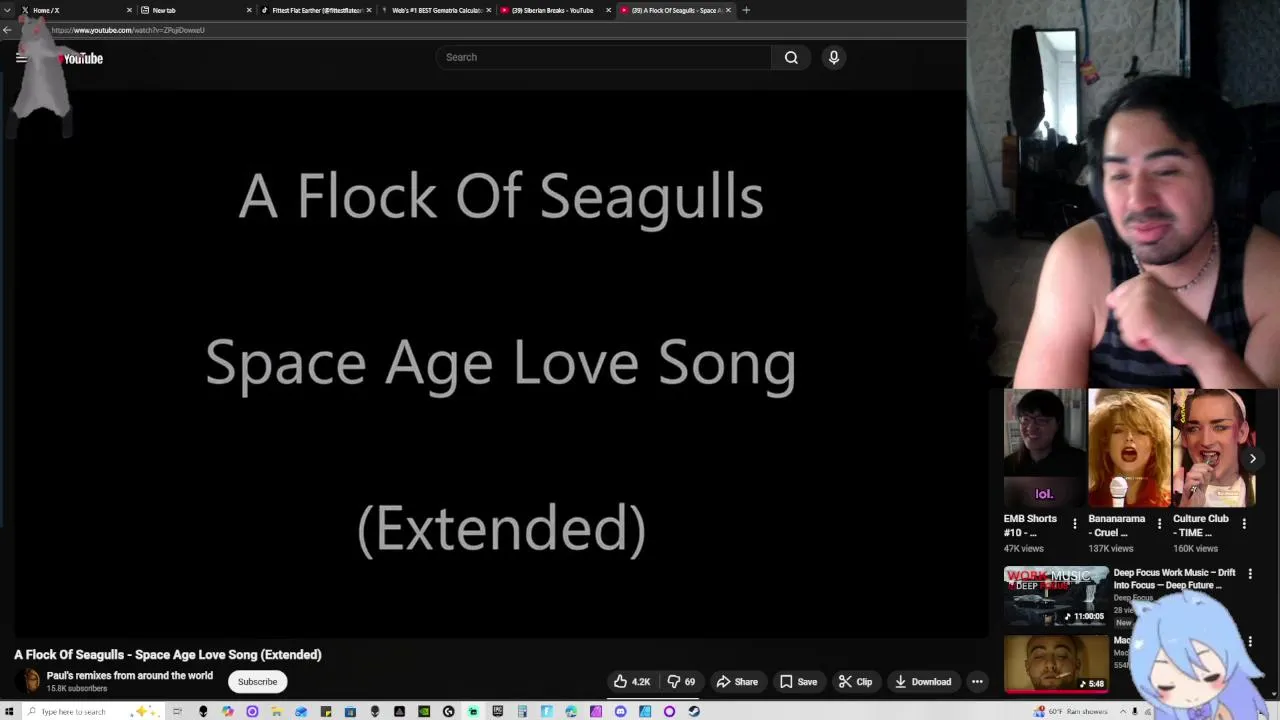Click the tray microphone icon

tap(1135, 711)
